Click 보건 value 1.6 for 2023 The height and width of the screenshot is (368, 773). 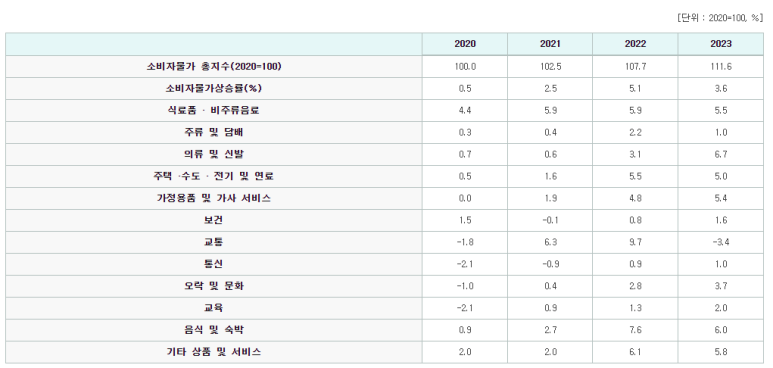721,220
